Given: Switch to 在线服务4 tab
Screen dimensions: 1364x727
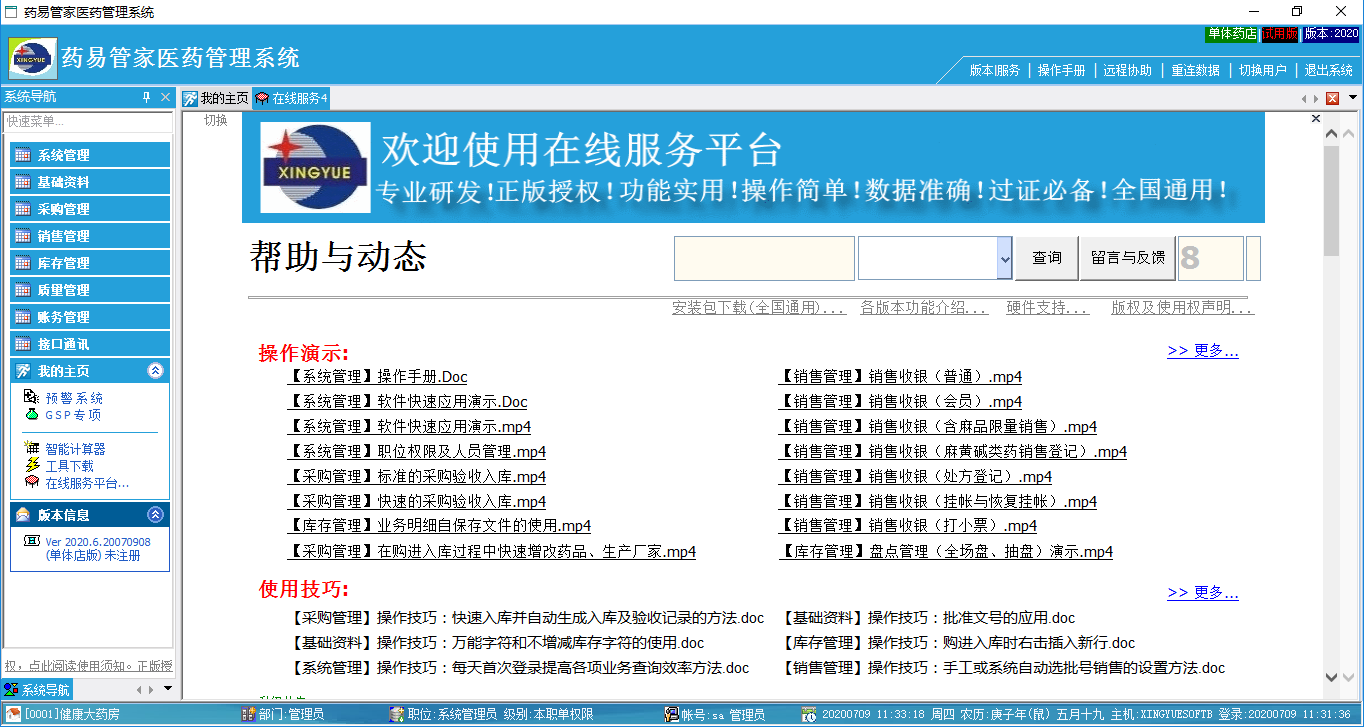Looking at the screenshot, I should coord(291,98).
